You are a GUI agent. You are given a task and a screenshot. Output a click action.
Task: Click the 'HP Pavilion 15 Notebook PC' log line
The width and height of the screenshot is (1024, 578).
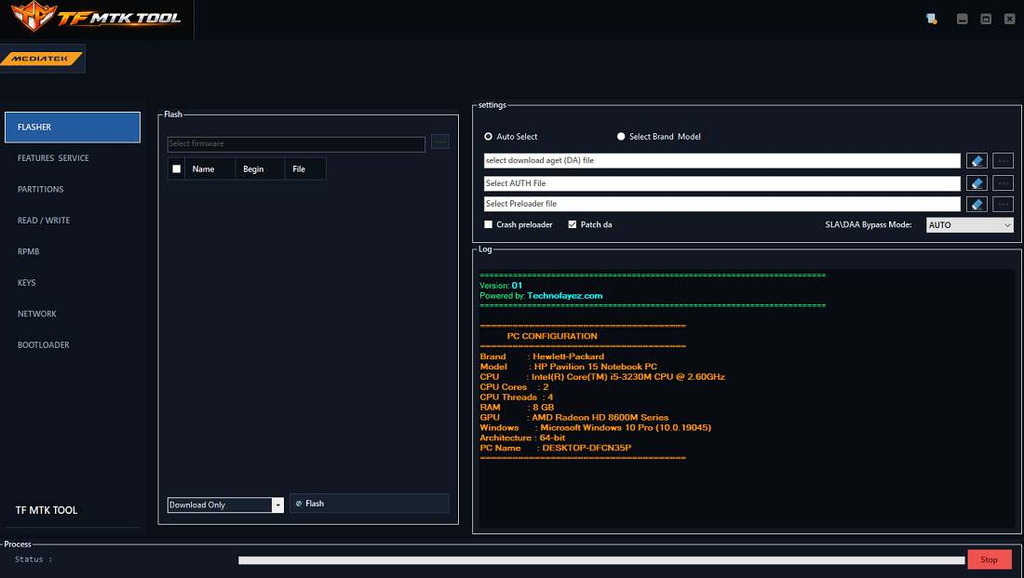click(x=568, y=367)
